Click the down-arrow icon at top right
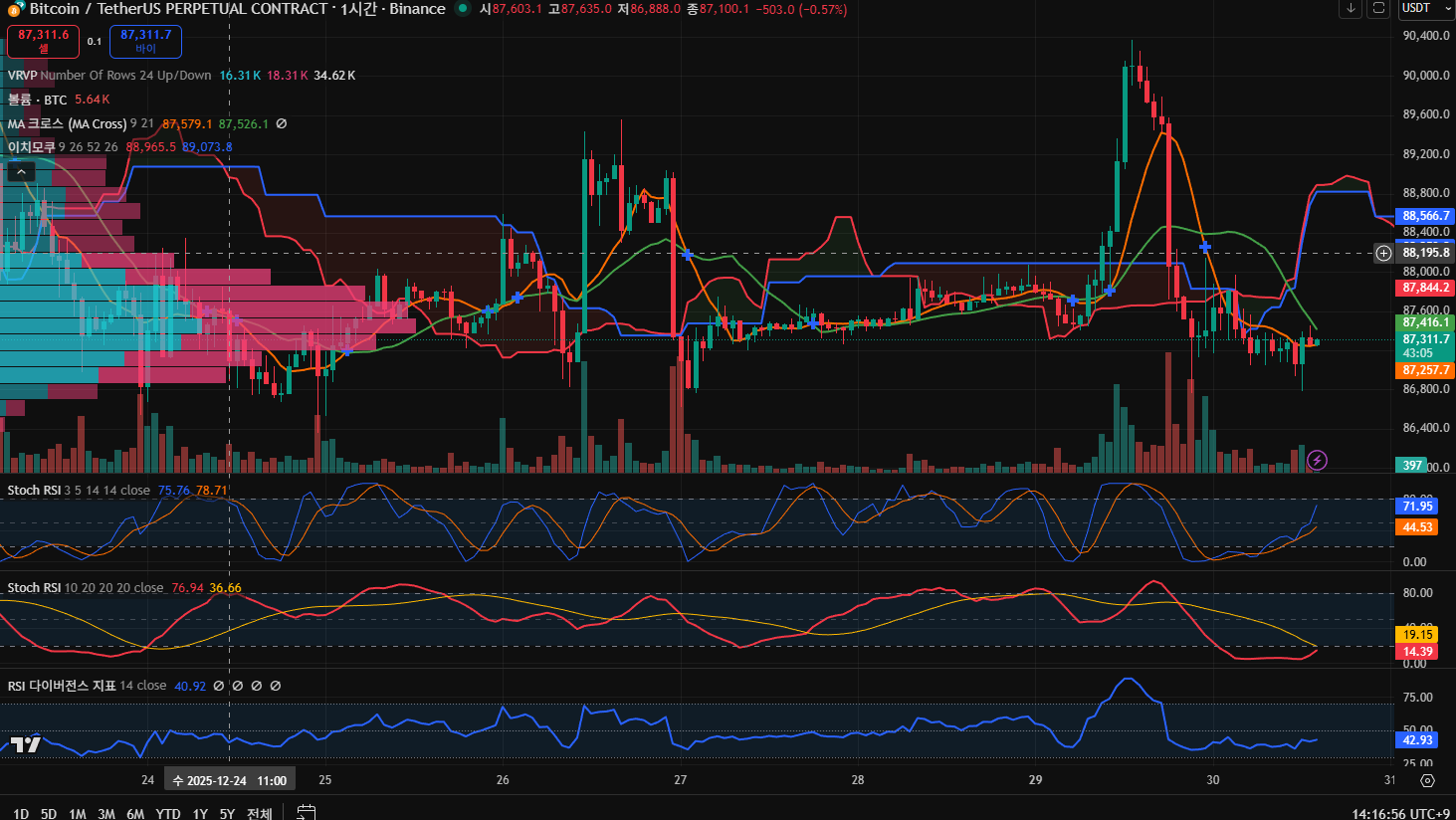The image size is (1456, 820). pos(1351,9)
